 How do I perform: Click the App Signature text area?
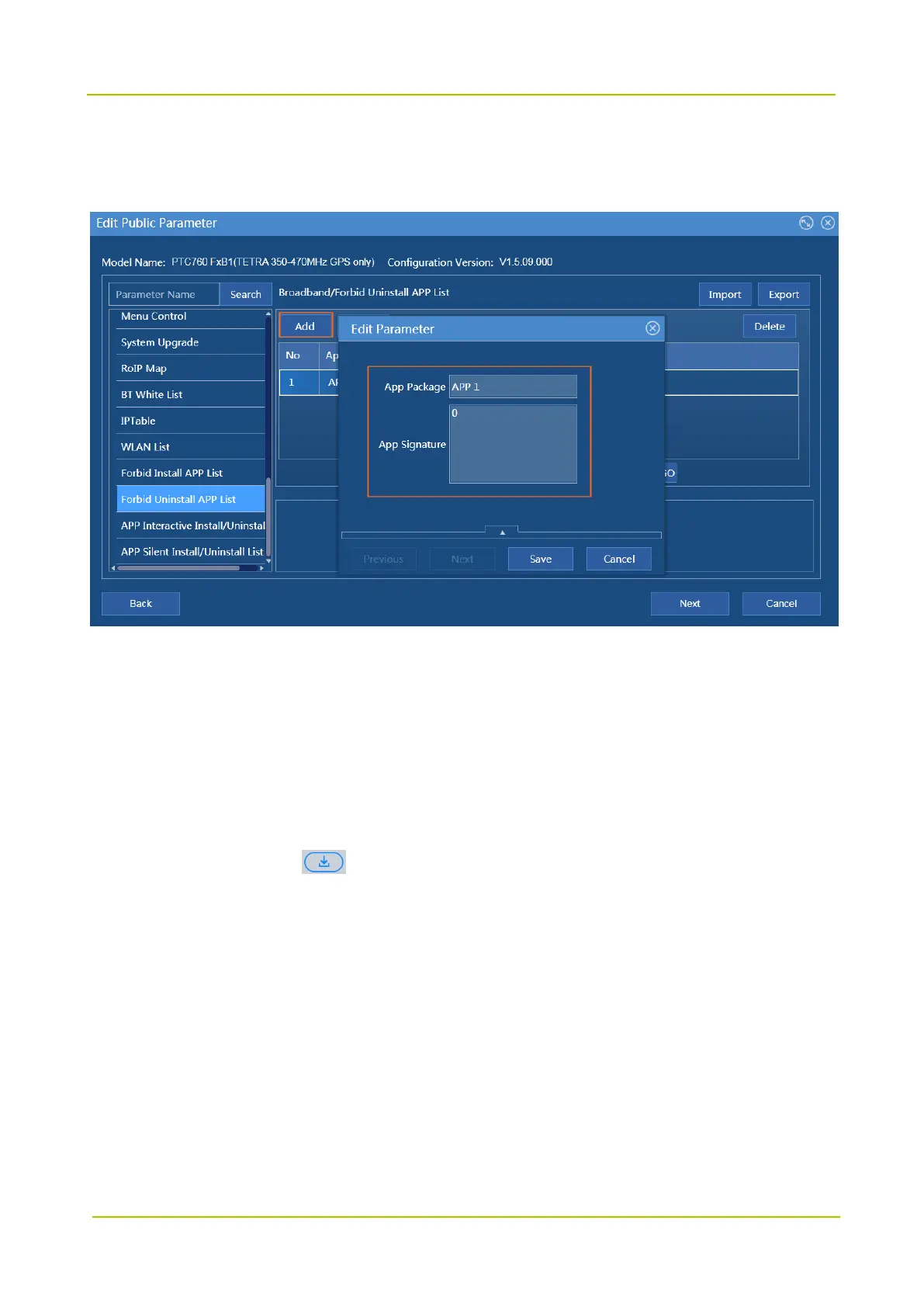pyautogui.click(x=513, y=444)
